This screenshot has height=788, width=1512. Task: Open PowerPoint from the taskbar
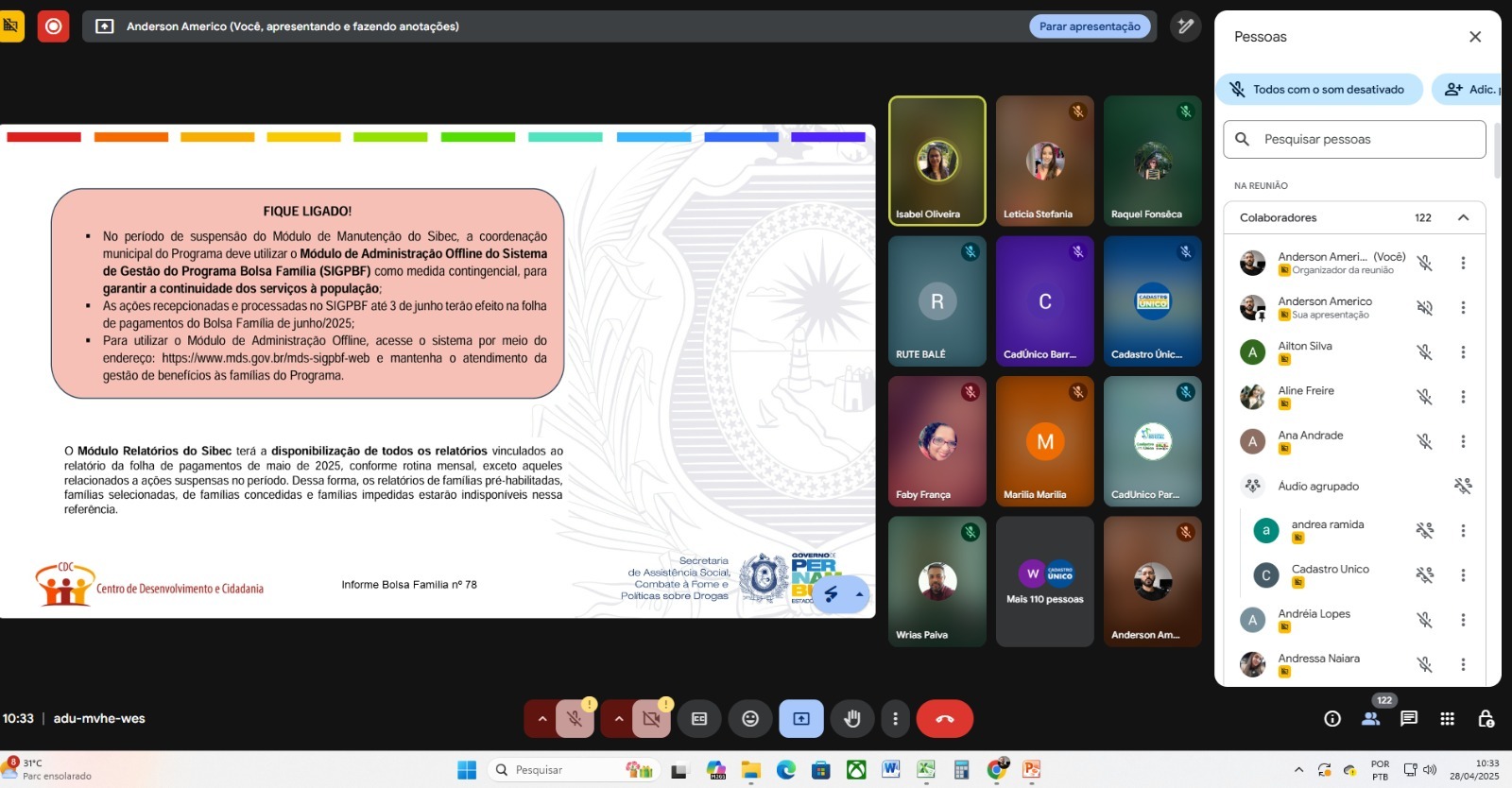[x=1031, y=770]
